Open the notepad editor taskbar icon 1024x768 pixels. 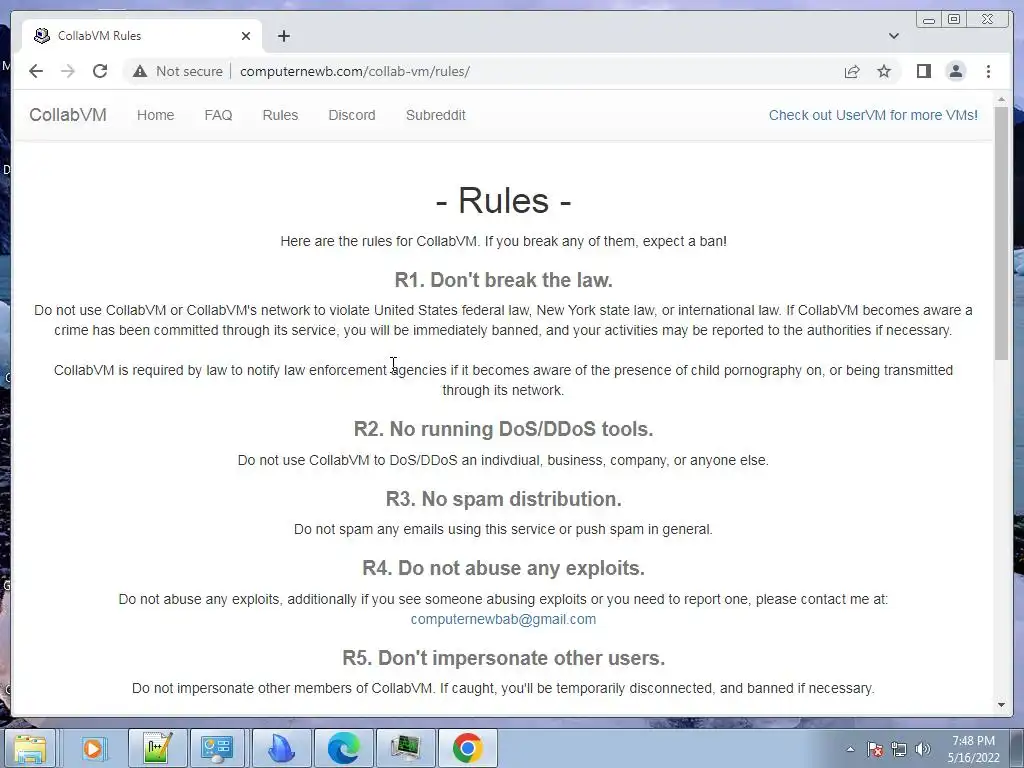(157, 748)
